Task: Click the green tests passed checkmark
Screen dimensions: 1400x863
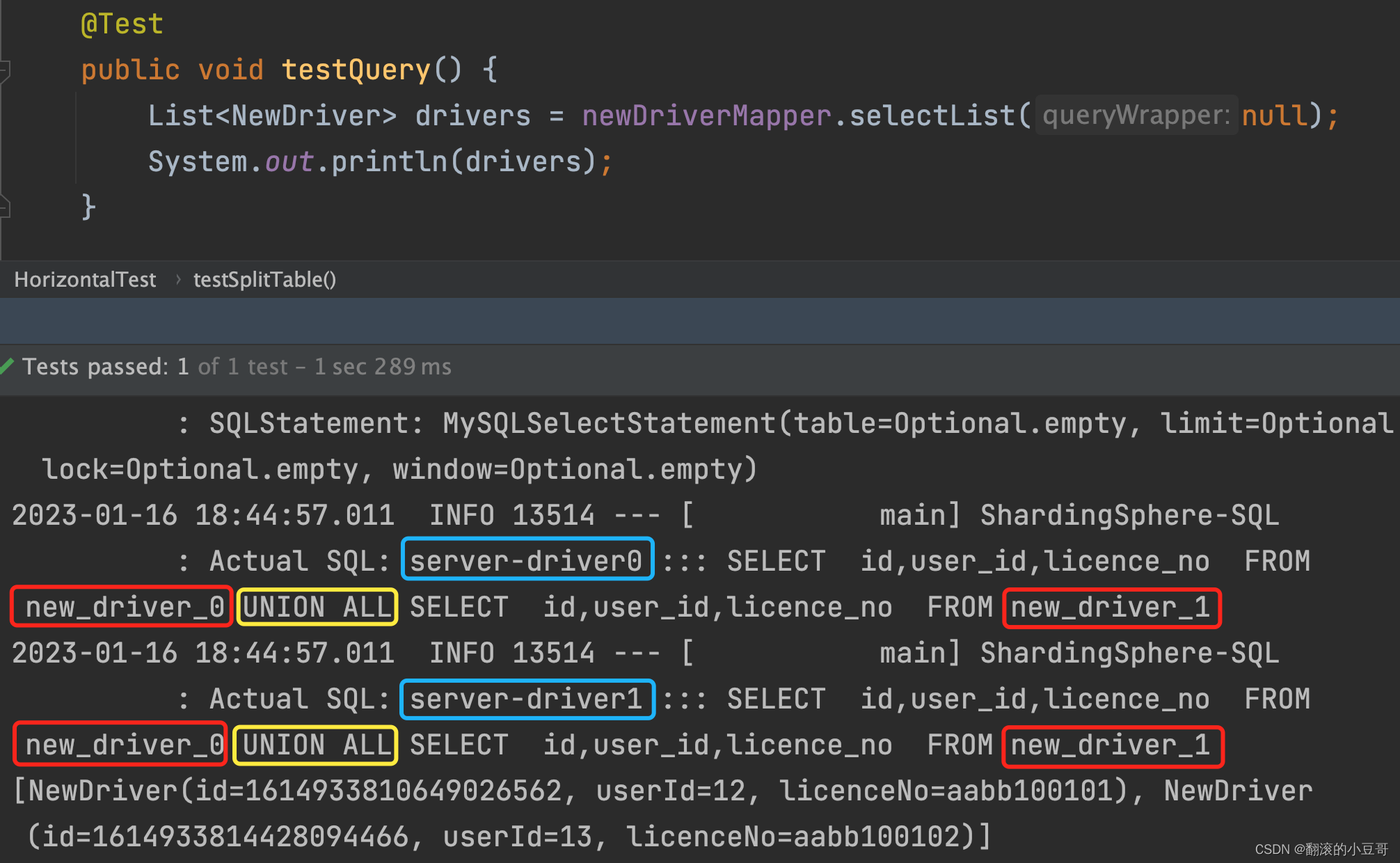Action: [8, 366]
